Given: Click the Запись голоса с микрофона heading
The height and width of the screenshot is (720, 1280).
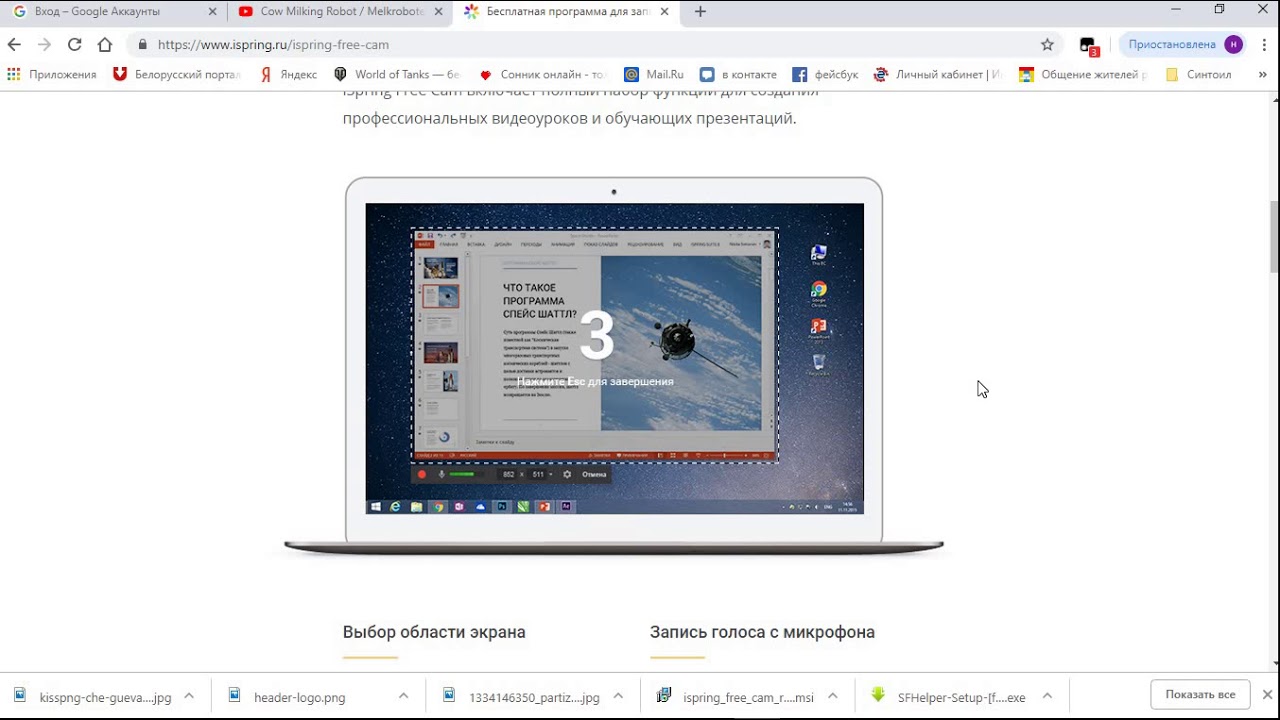Looking at the screenshot, I should (762, 632).
